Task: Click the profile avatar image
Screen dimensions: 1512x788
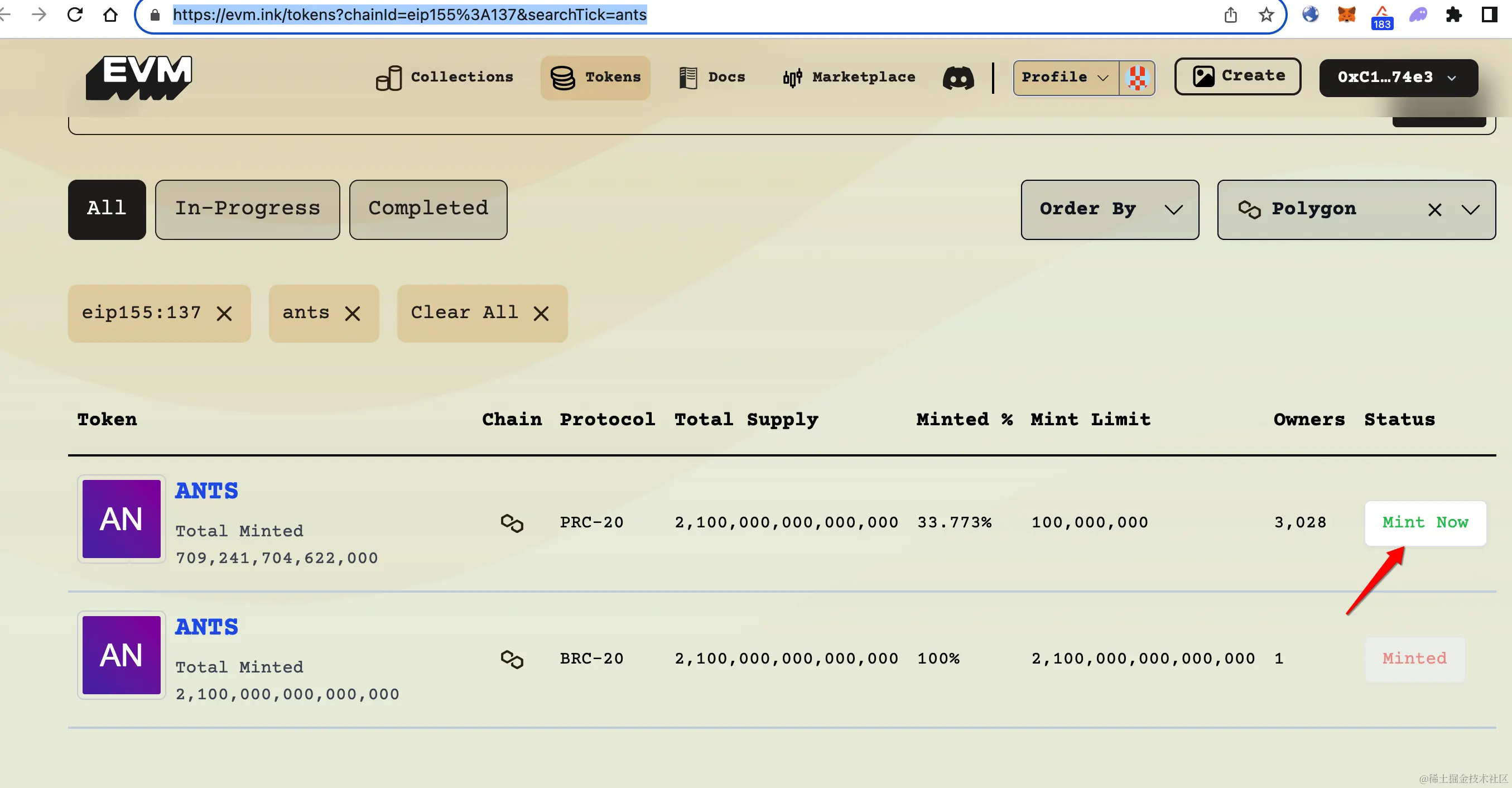Action: tap(1137, 78)
